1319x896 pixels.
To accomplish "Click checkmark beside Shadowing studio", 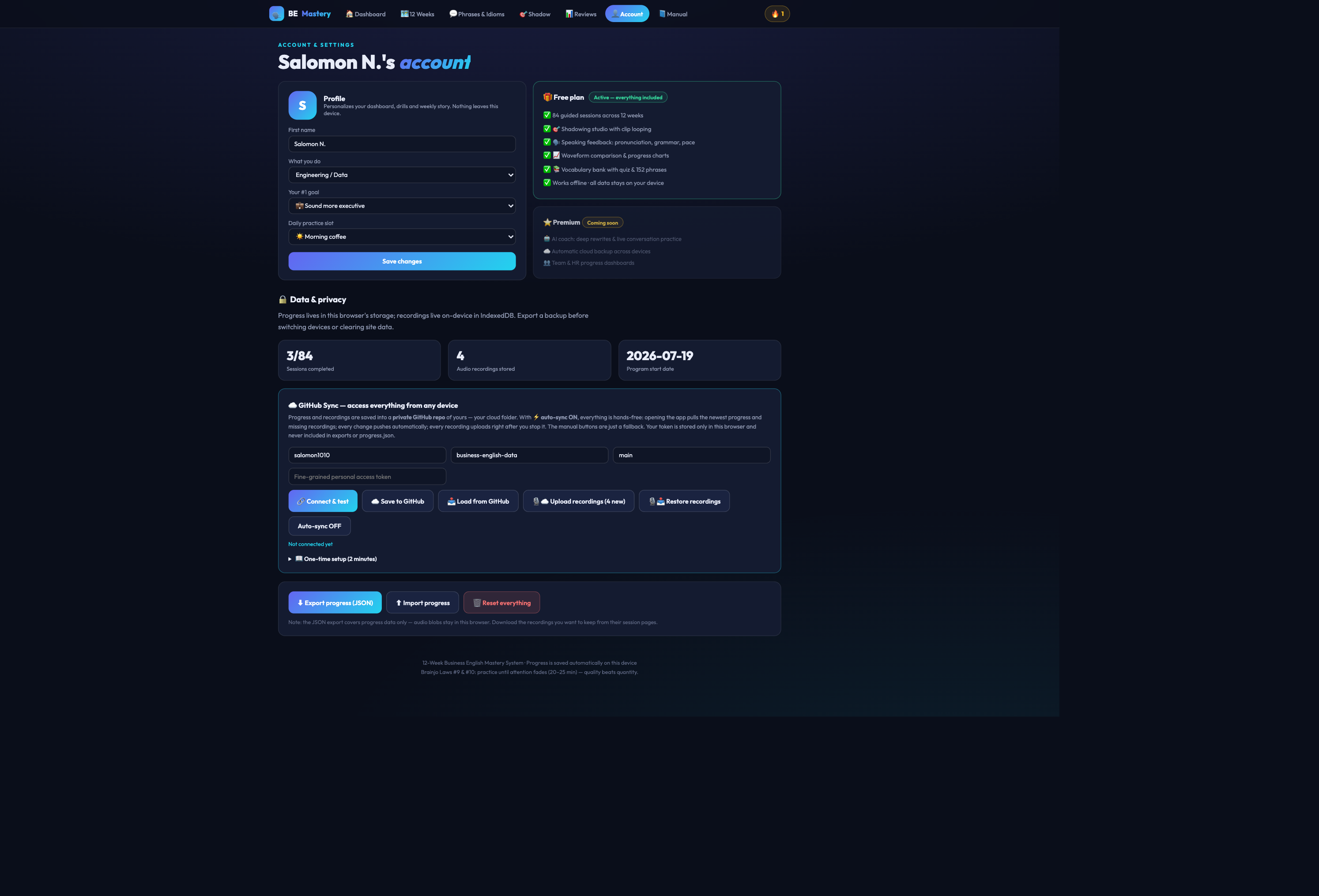I will click(547, 129).
